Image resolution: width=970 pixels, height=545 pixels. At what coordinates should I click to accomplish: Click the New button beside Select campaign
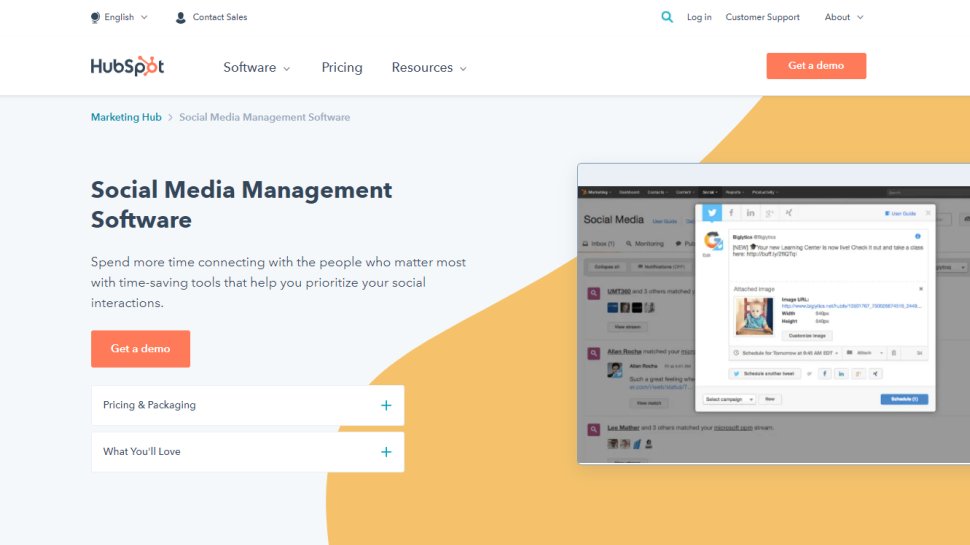pyautogui.click(x=770, y=400)
